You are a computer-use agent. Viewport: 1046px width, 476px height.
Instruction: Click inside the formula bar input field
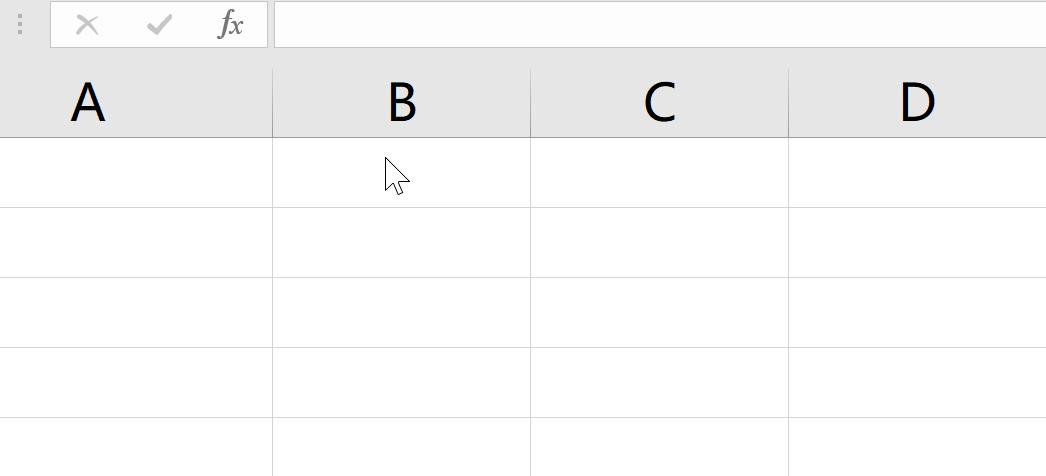(x=658, y=25)
